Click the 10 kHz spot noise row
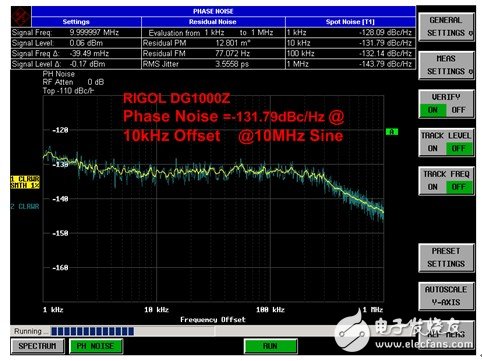 tap(350, 43)
